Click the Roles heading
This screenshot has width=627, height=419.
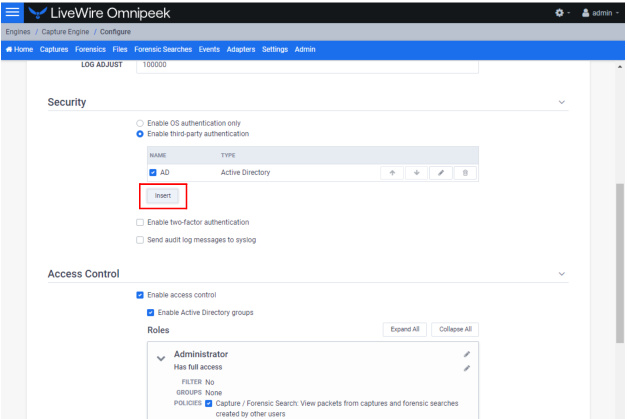click(x=158, y=330)
